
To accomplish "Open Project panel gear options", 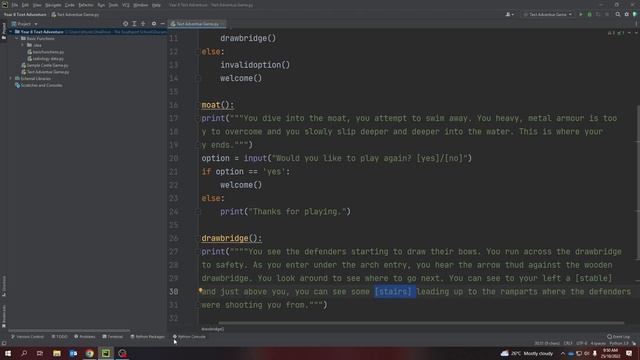I will coord(154,24).
